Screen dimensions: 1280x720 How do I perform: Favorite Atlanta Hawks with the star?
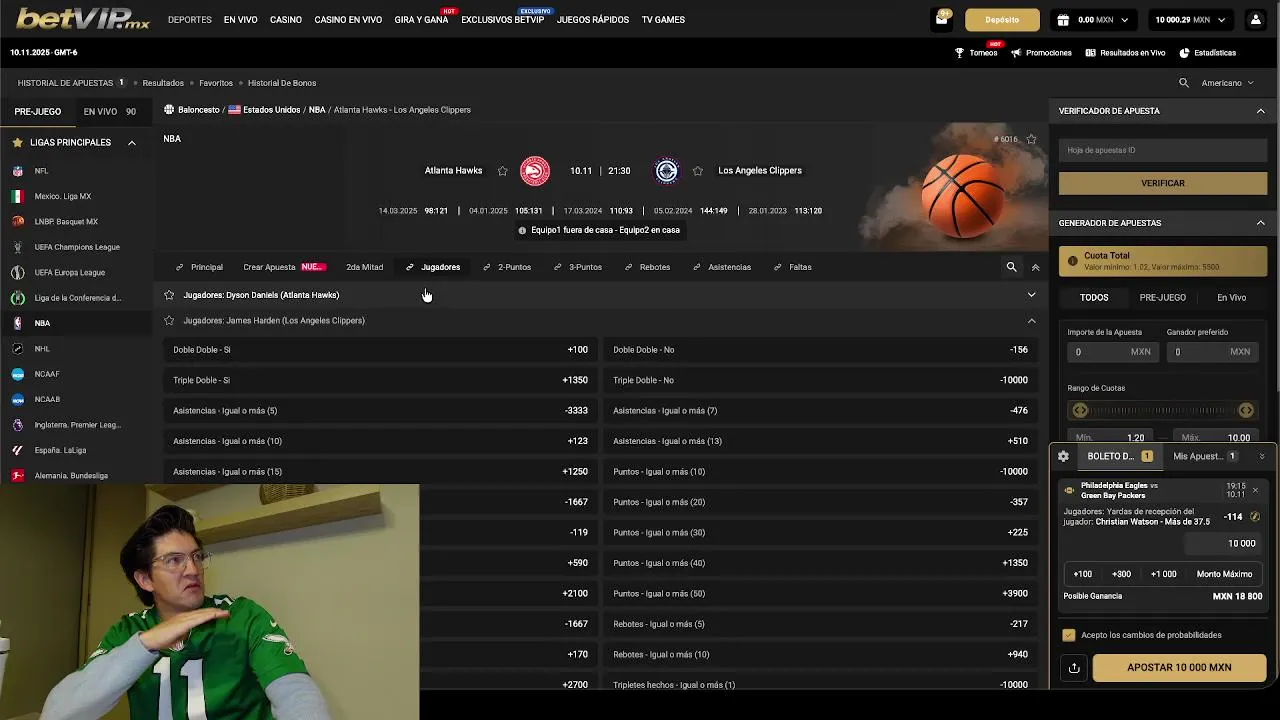502,171
